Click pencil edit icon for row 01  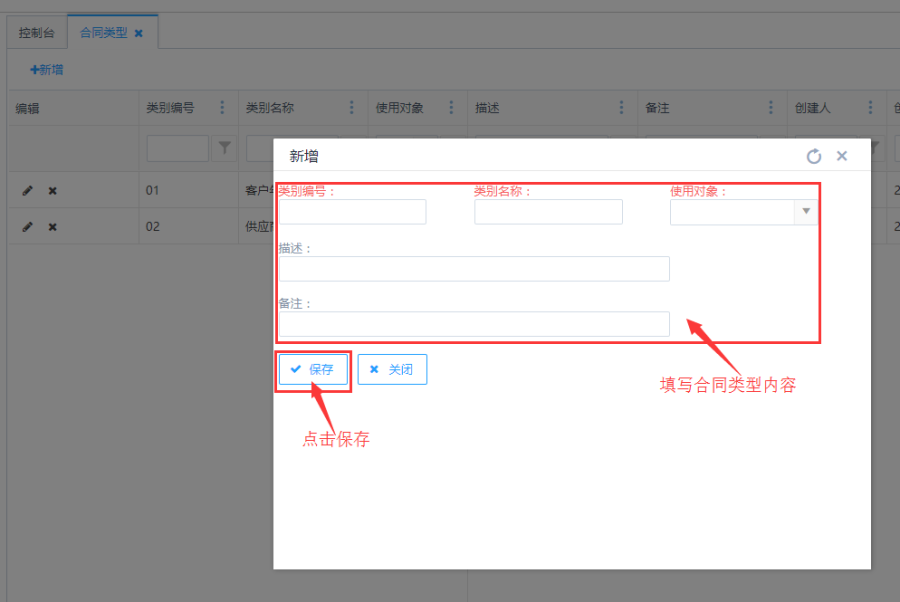[x=28, y=190]
